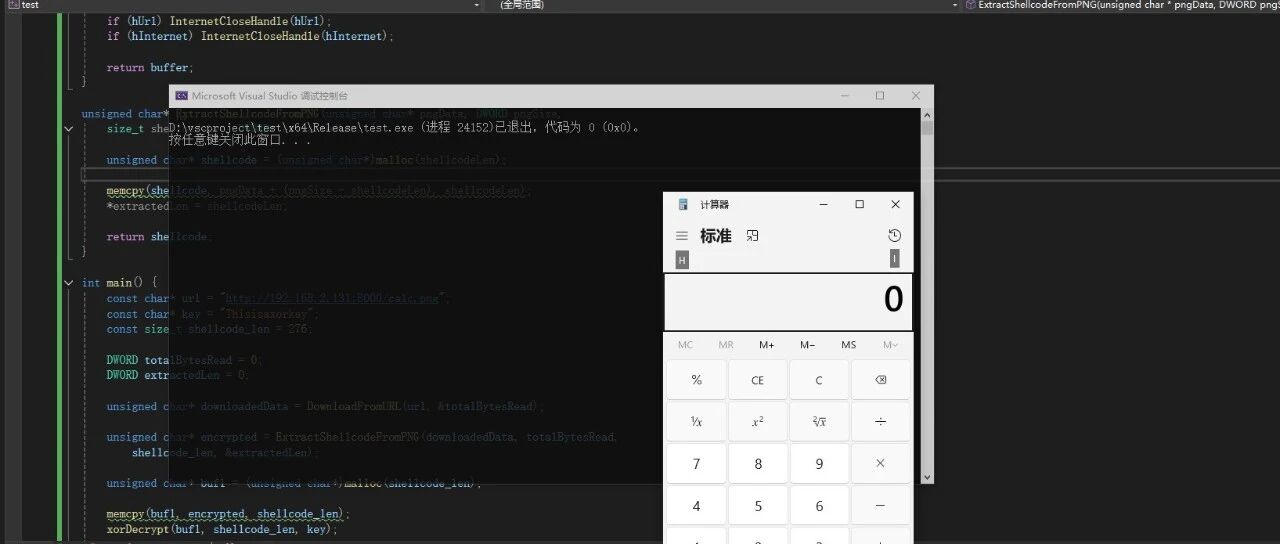Click 'InternetCloseHandle(hInternet)' code line

tap(251, 36)
